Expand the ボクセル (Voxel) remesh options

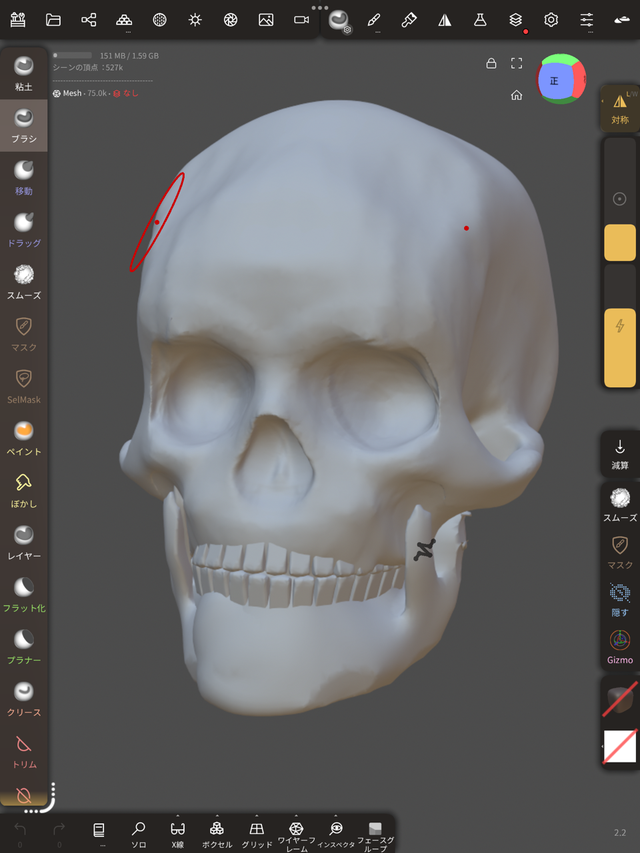(x=217, y=816)
